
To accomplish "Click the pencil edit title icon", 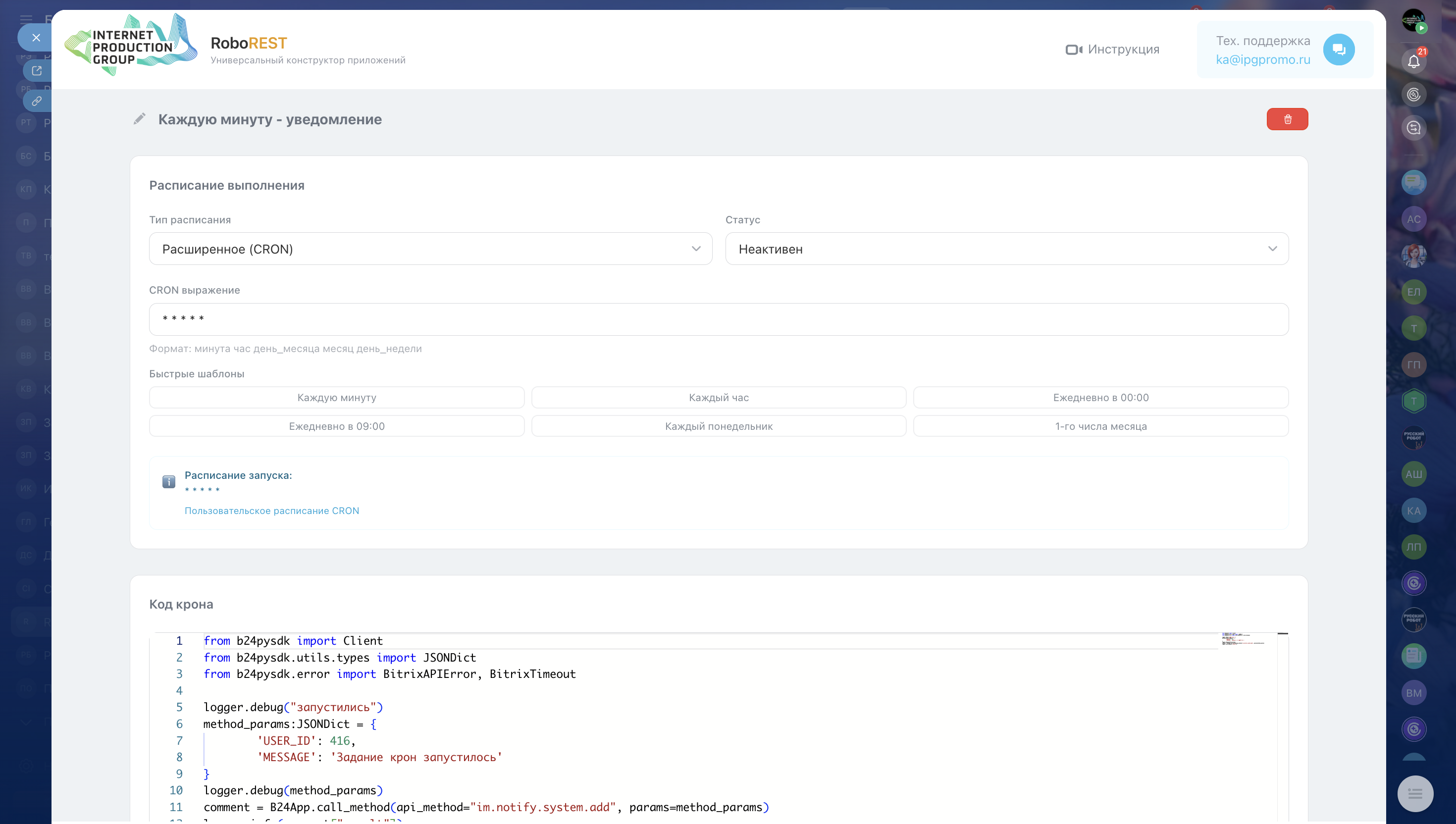I will [x=139, y=119].
